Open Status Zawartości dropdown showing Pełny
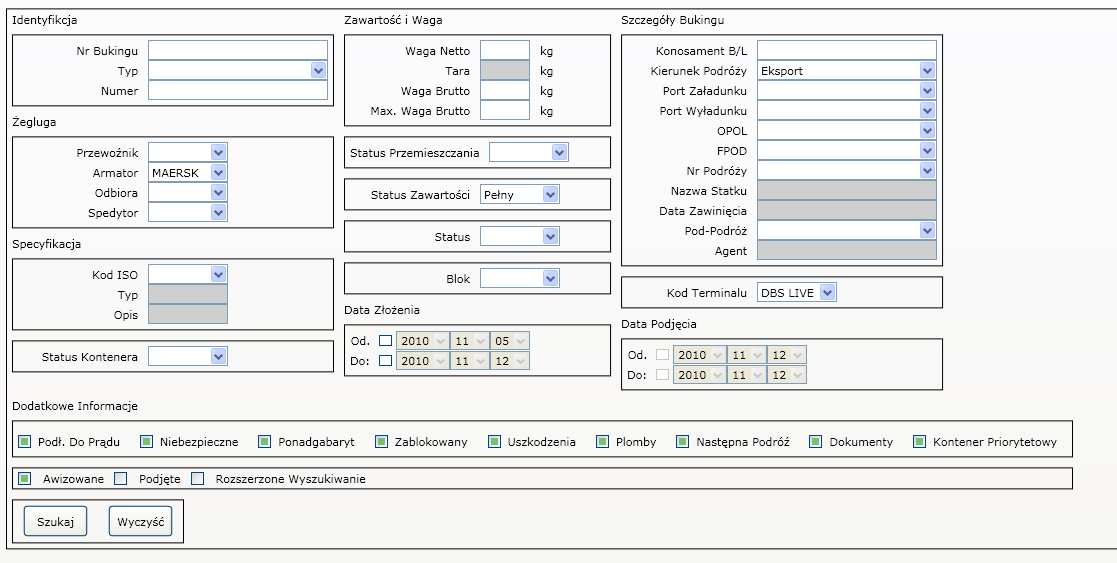 [x=520, y=195]
